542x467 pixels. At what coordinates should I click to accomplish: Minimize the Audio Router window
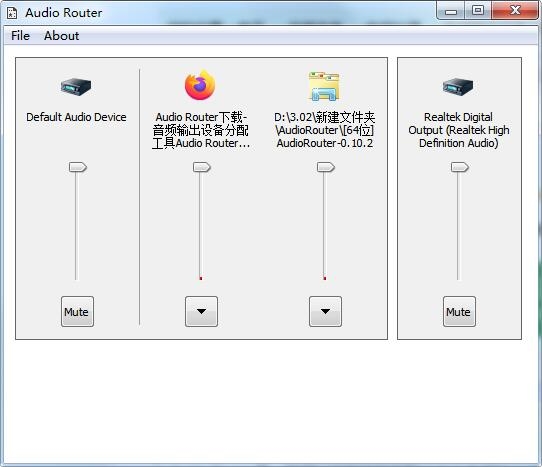[451, 11]
